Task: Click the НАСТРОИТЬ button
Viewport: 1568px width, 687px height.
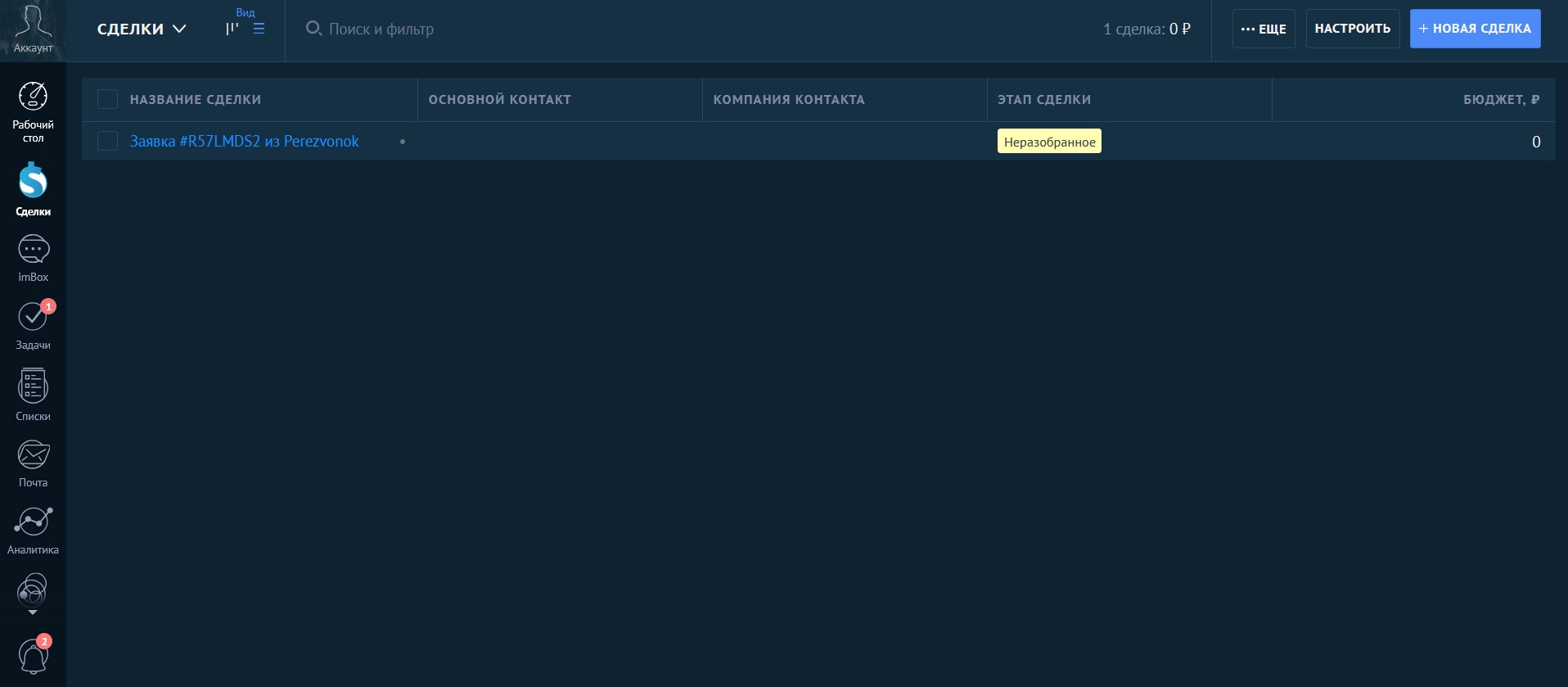Action: [1352, 29]
